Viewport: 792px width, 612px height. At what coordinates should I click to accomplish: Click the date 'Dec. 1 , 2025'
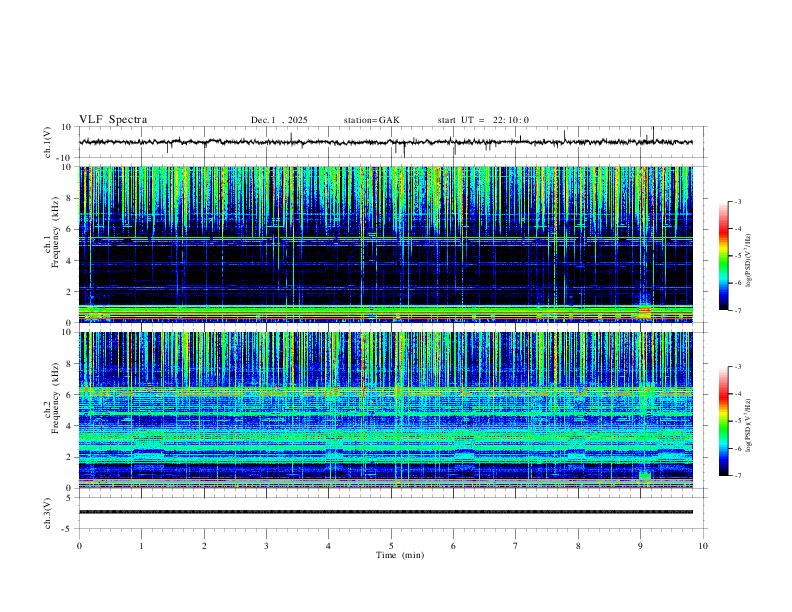(x=279, y=120)
